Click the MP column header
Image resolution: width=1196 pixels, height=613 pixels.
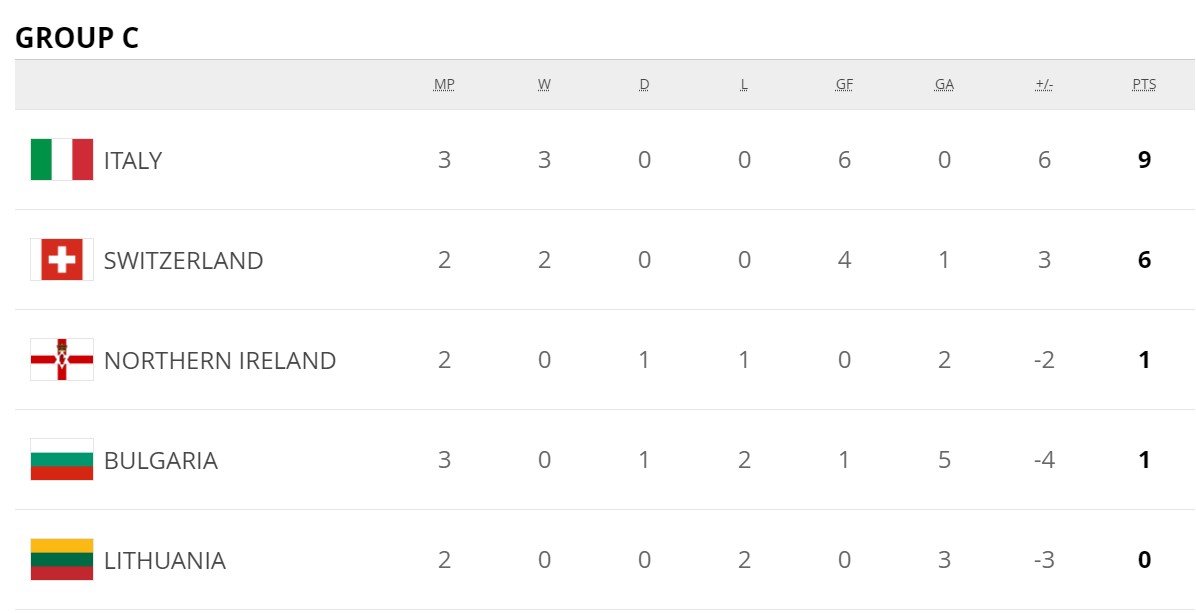pos(444,85)
